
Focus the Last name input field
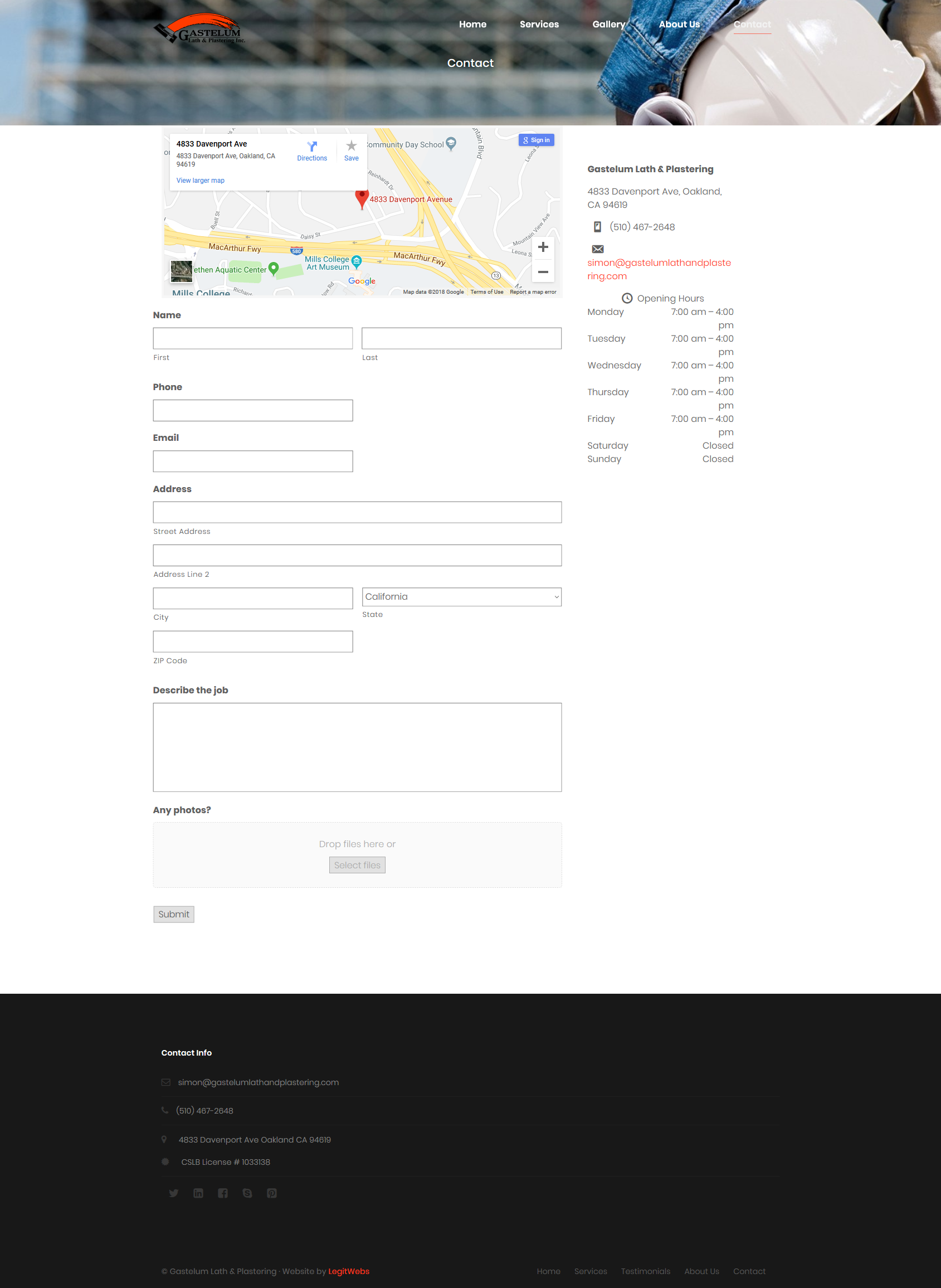tap(461, 338)
